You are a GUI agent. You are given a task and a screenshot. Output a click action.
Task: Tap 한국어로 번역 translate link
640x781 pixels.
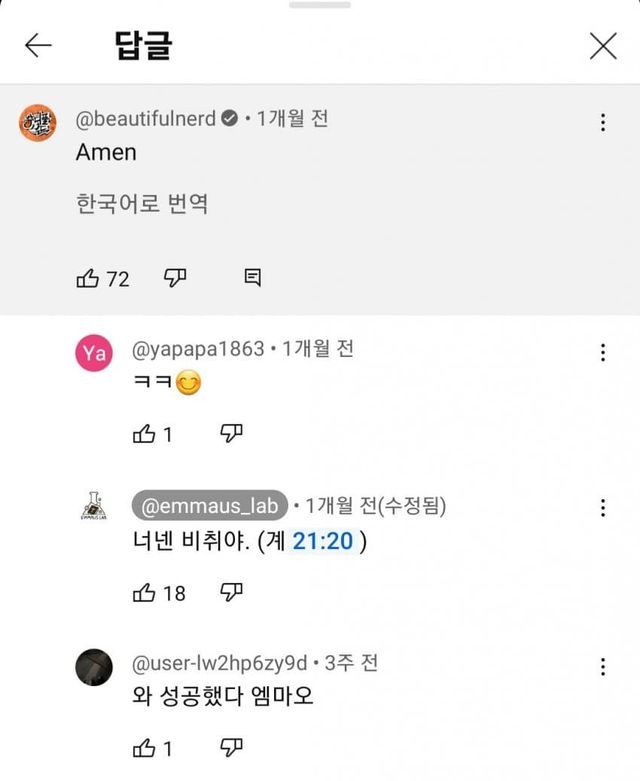pyautogui.click(x=142, y=204)
